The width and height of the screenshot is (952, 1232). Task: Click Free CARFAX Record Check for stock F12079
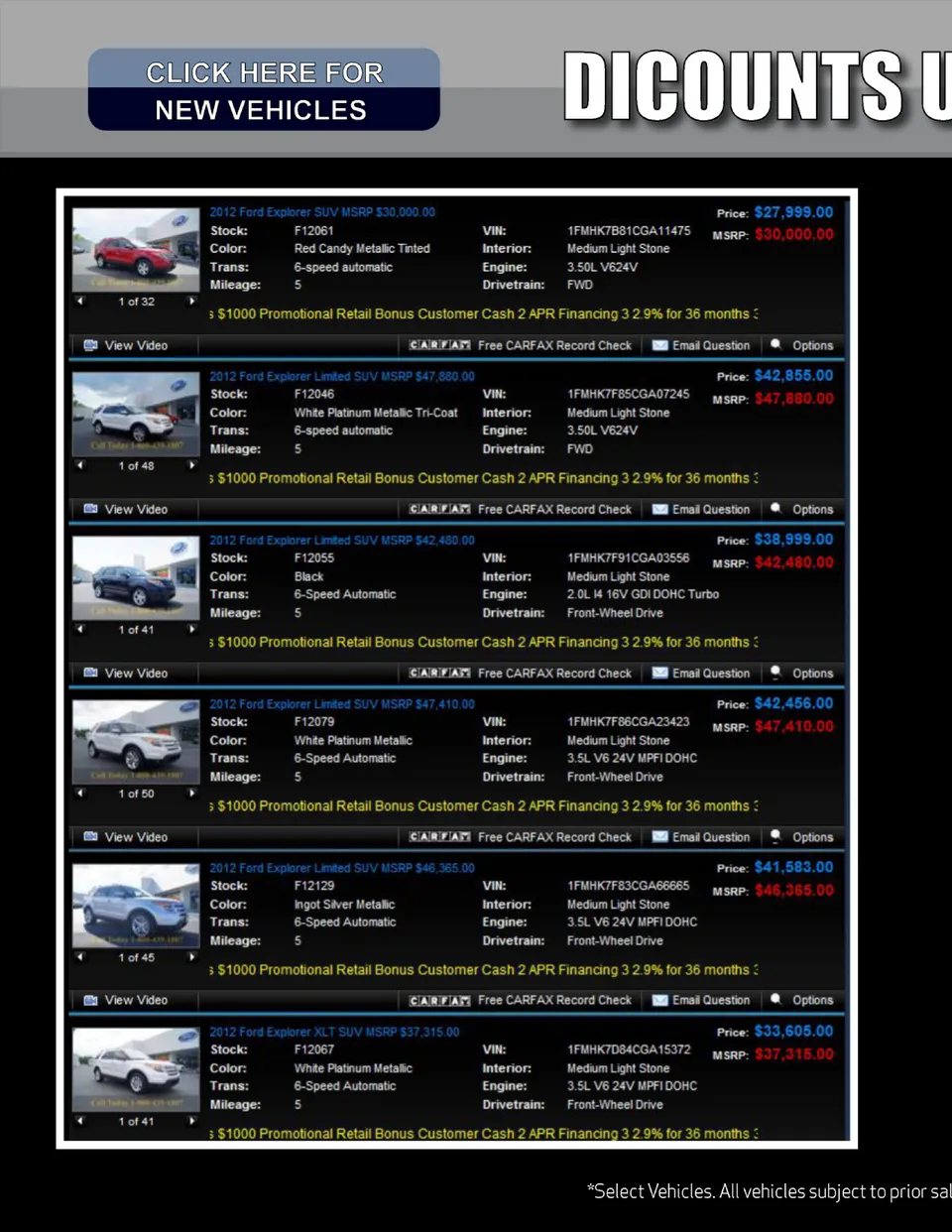coord(554,837)
